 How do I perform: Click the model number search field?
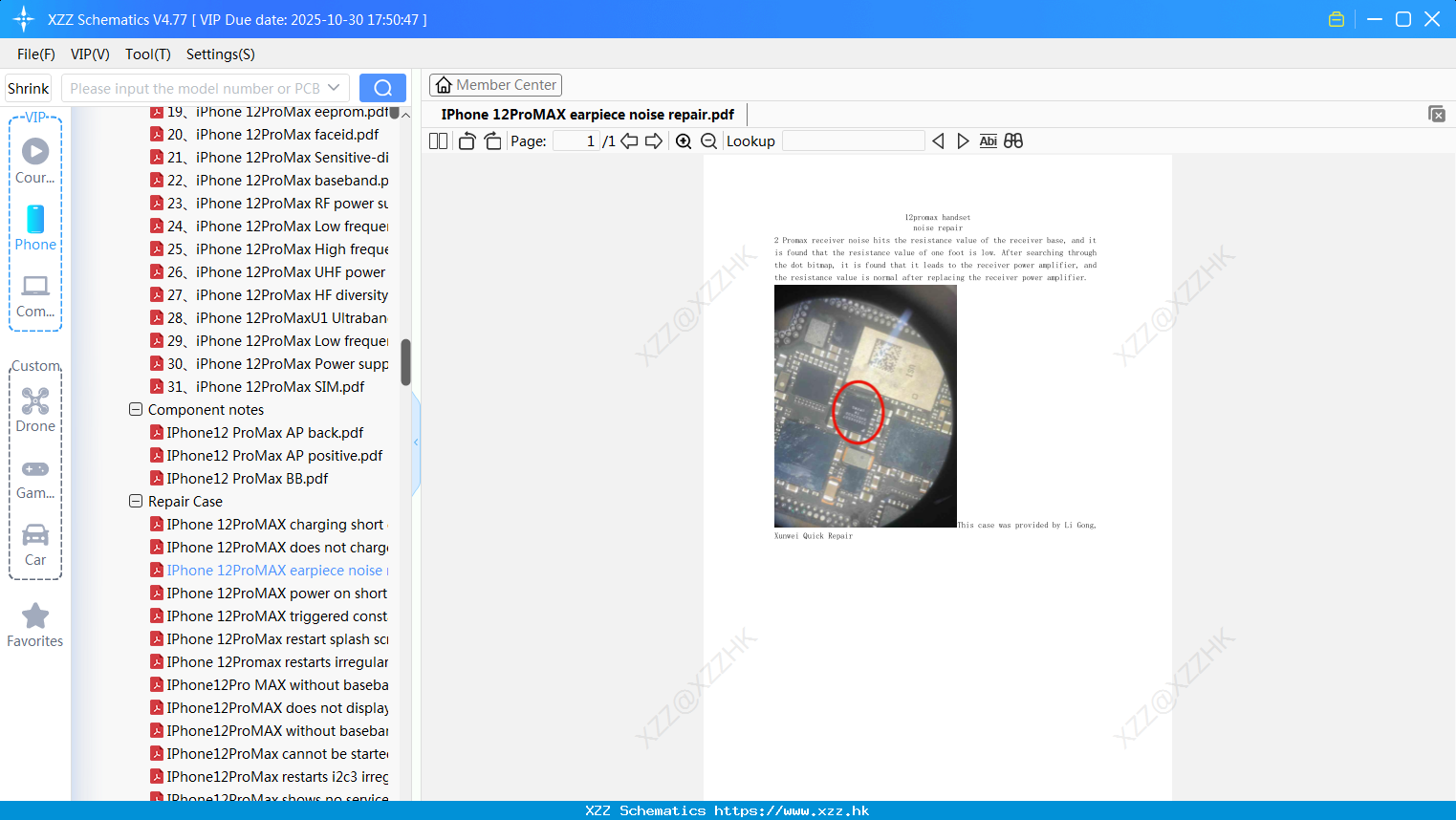click(x=195, y=88)
